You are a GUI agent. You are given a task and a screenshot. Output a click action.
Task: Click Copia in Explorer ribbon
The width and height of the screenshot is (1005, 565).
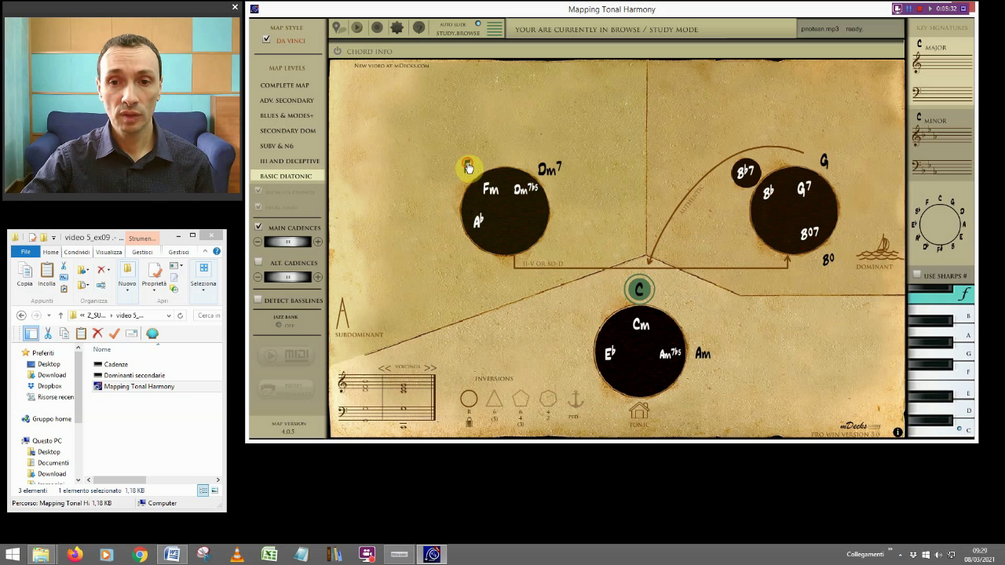click(24, 274)
